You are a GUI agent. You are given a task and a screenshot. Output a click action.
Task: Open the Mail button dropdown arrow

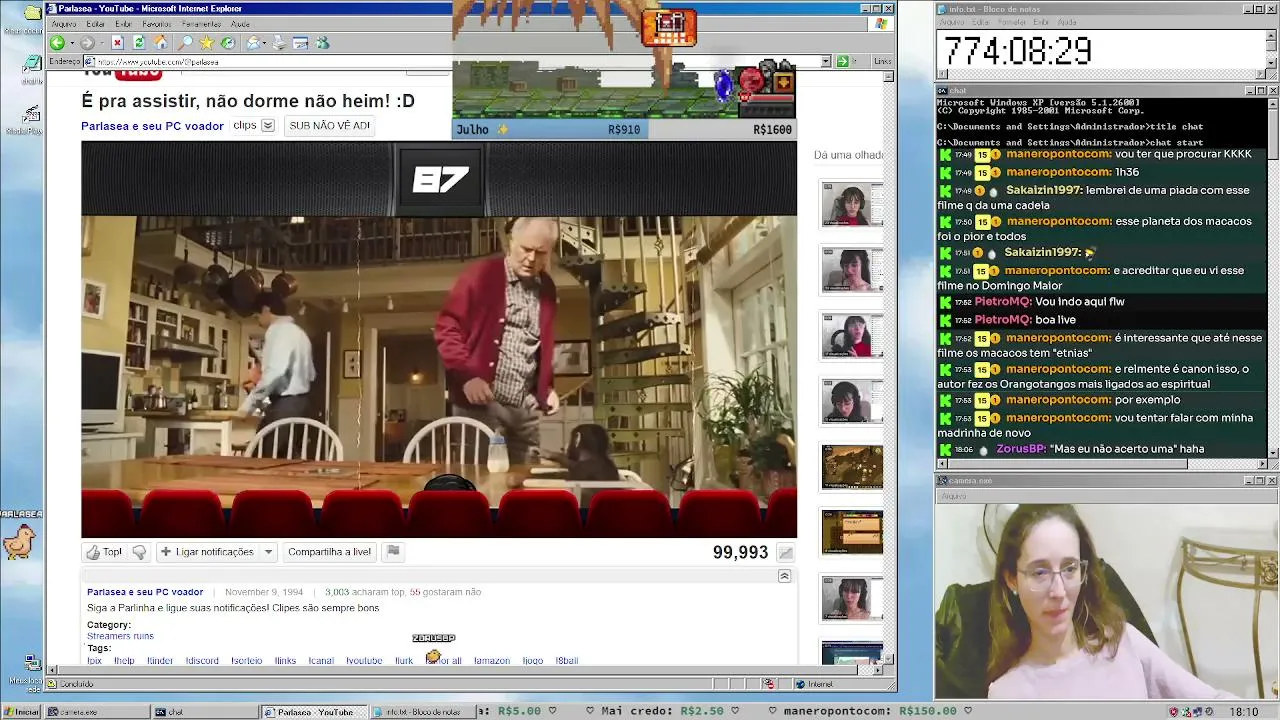pyautogui.click(x=264, y=43)
